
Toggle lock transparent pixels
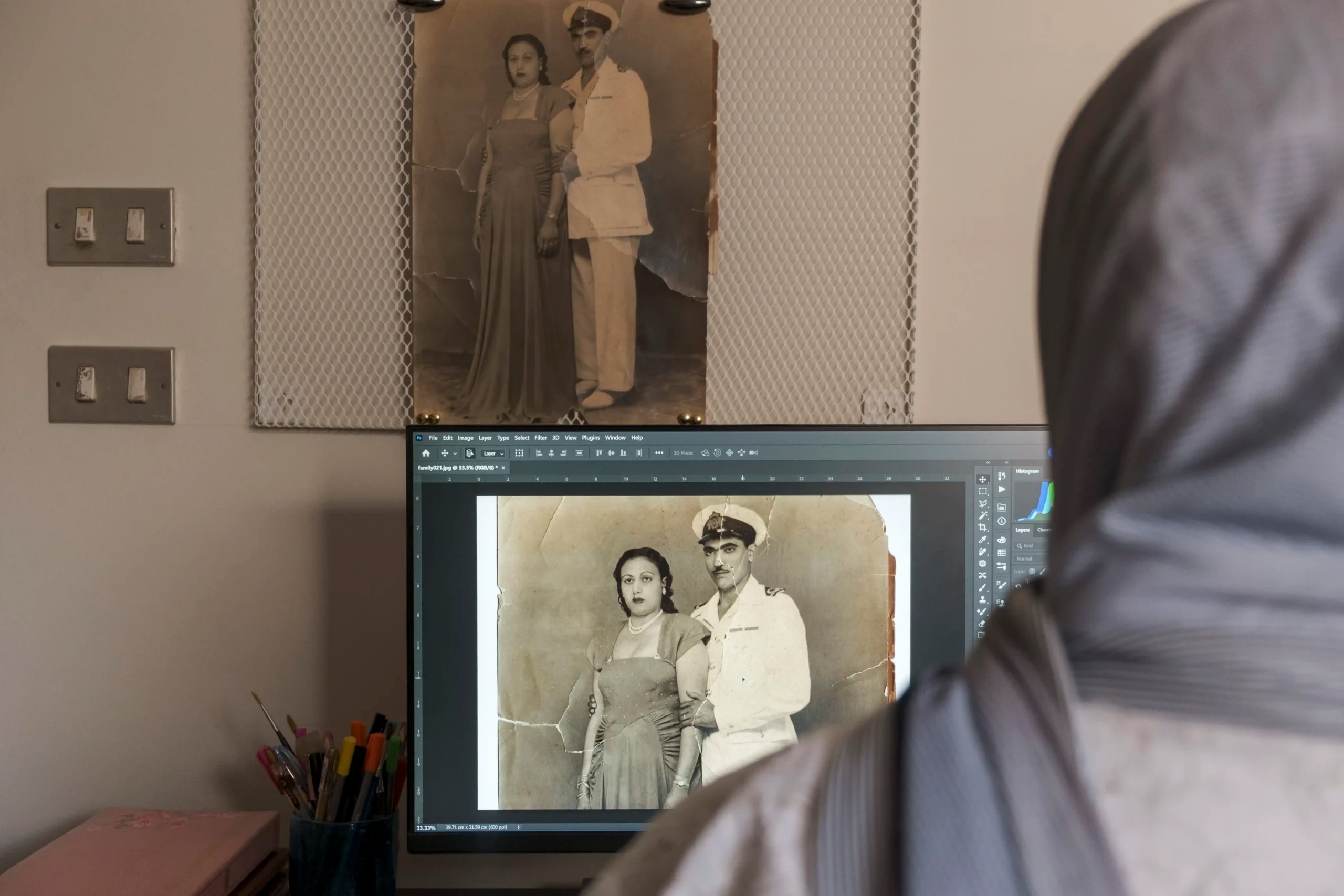1032,571
